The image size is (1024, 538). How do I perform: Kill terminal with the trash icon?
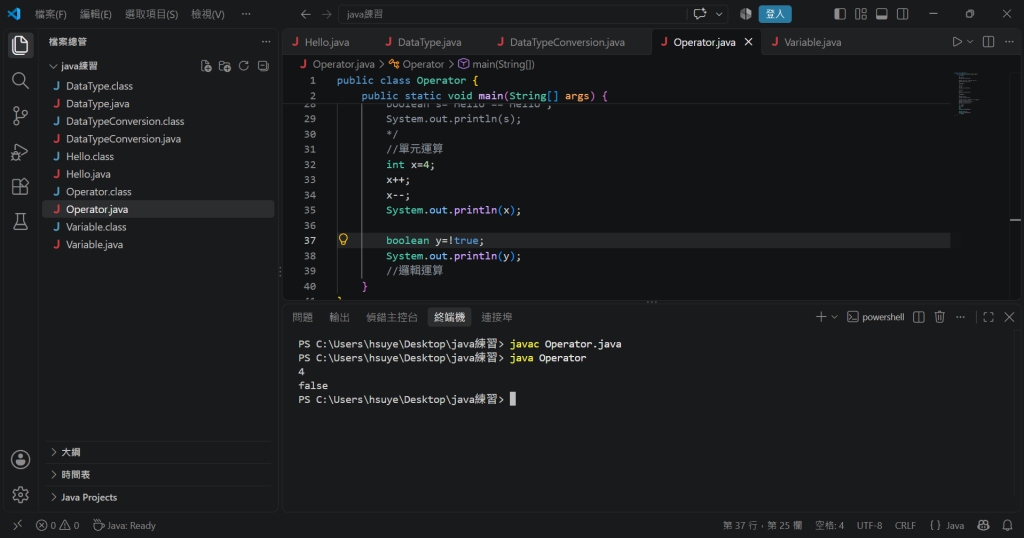tap(939, 317)
